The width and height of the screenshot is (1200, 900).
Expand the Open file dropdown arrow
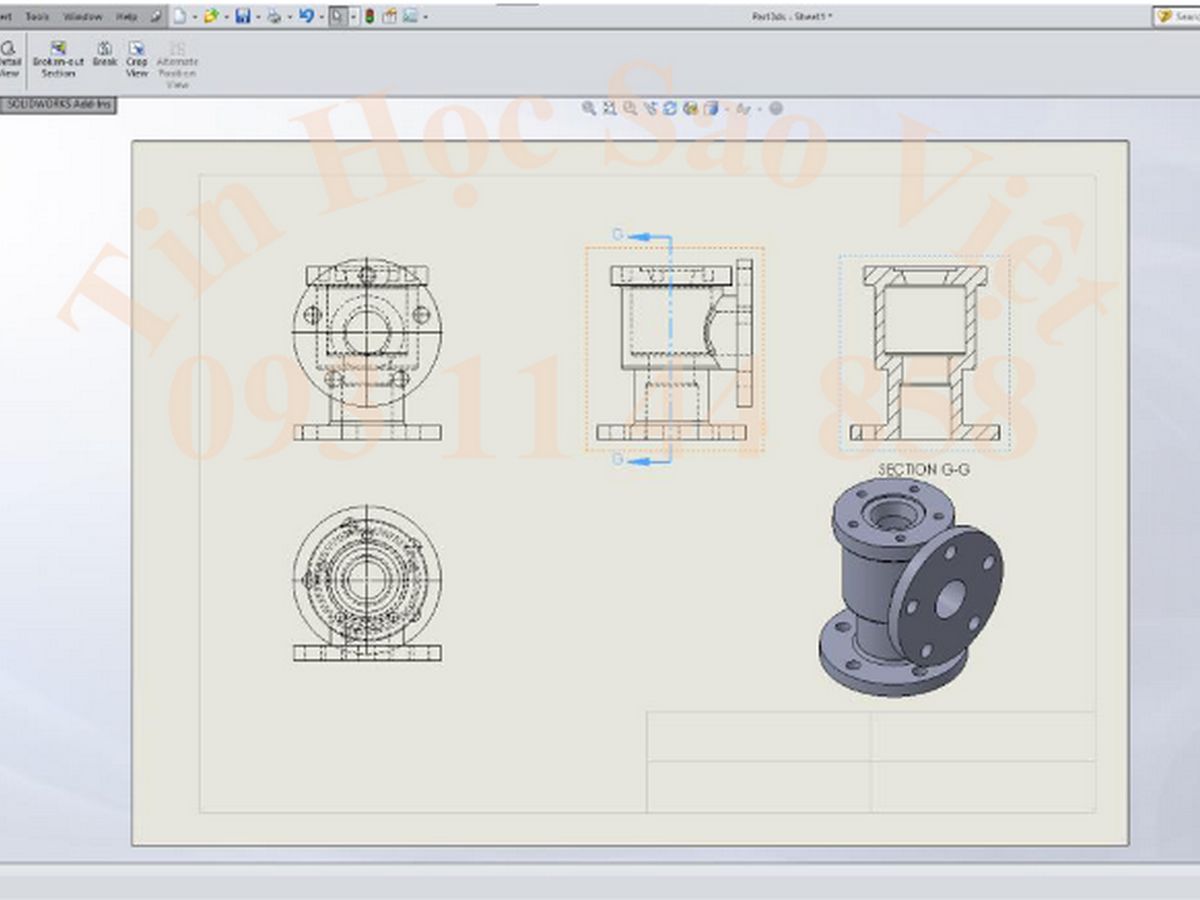pos(226,17)
